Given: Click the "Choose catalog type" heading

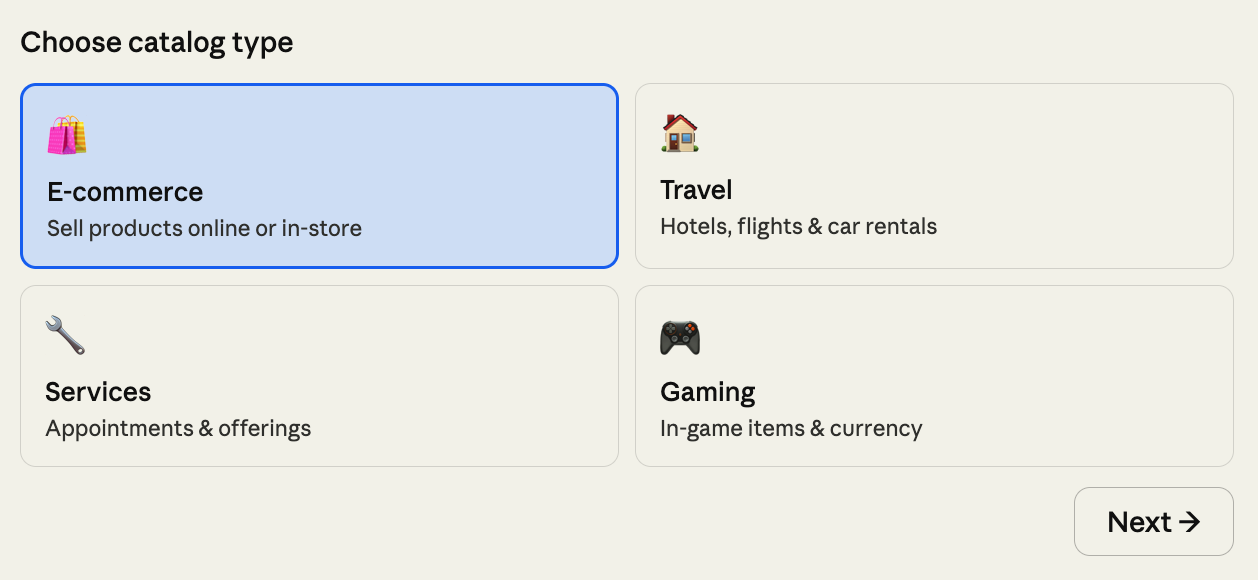Looking at the screenshot, I should (157, 43).
